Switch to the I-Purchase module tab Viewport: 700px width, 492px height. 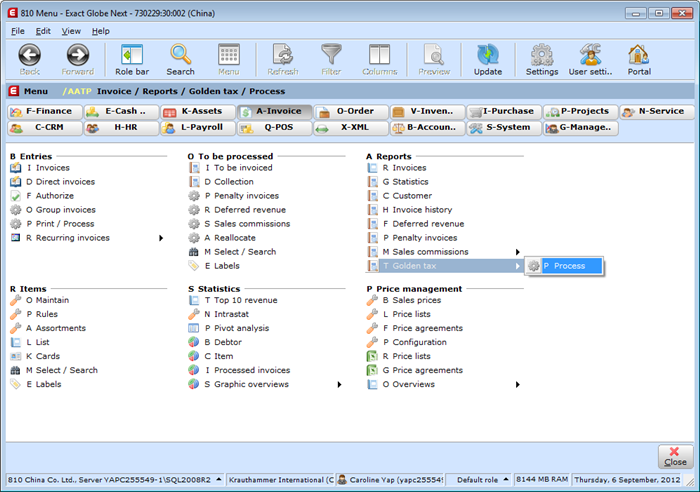(504, 112)
